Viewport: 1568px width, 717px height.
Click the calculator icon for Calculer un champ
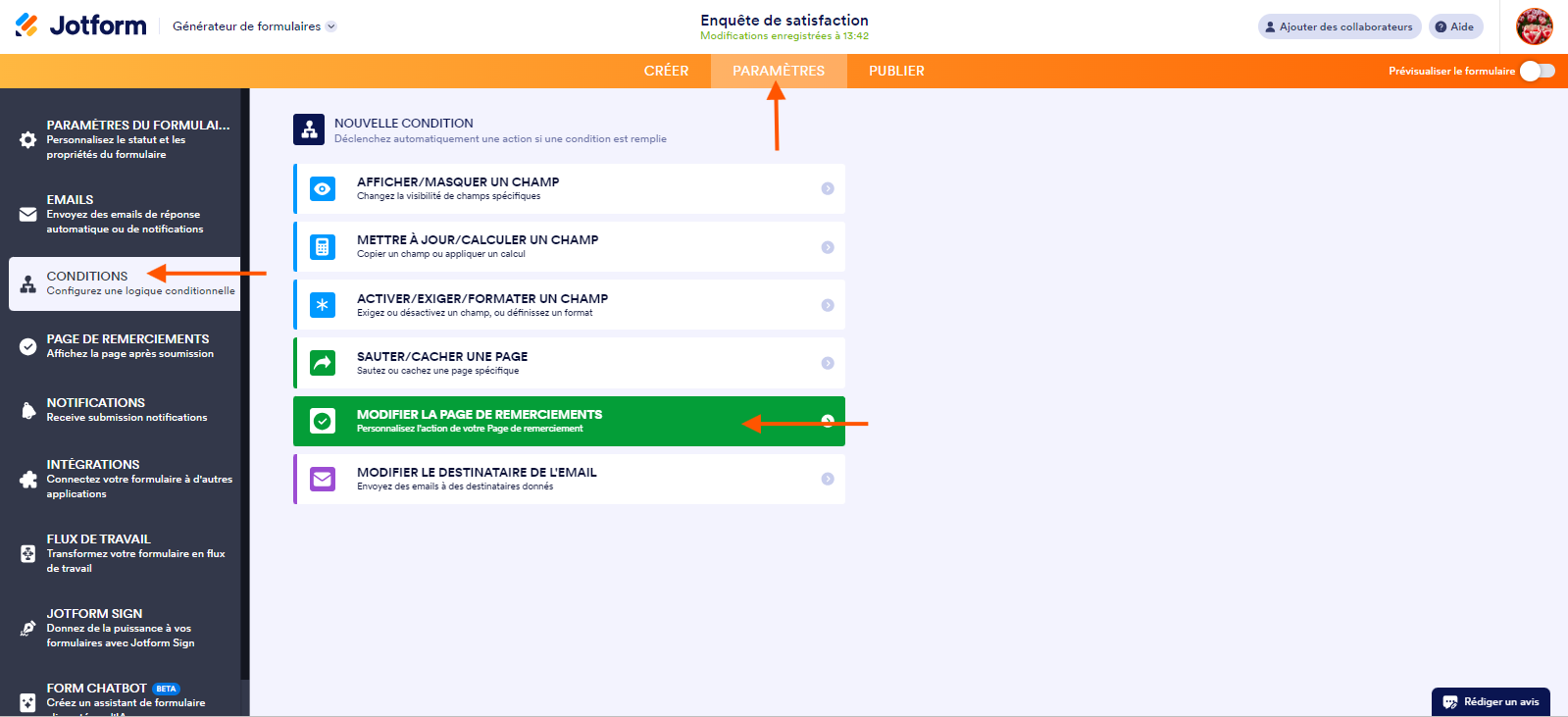(x=323, y=247)
